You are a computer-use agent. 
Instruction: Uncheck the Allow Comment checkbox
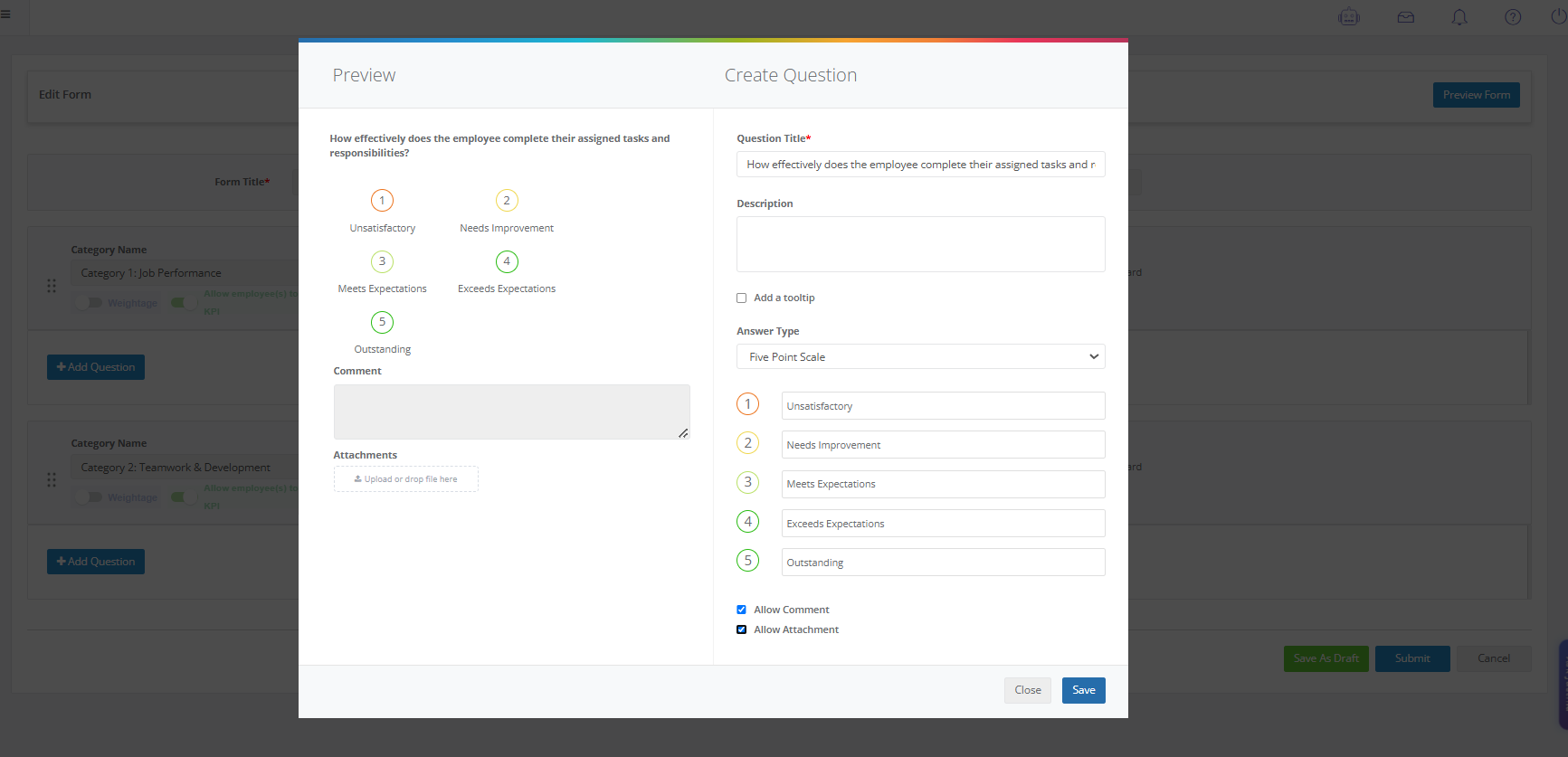(741, 610)
